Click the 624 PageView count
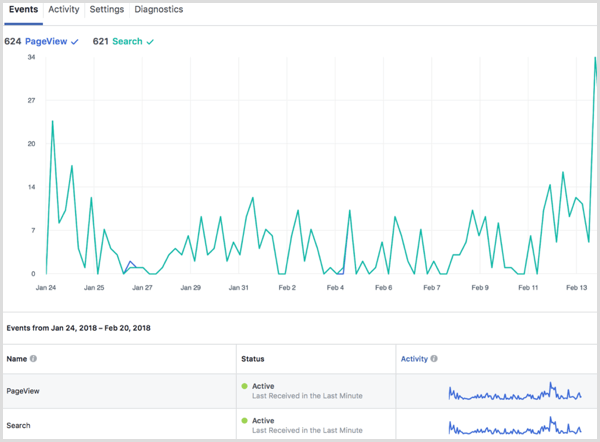The width and height of the screenshot is (600, 442). 13,41
